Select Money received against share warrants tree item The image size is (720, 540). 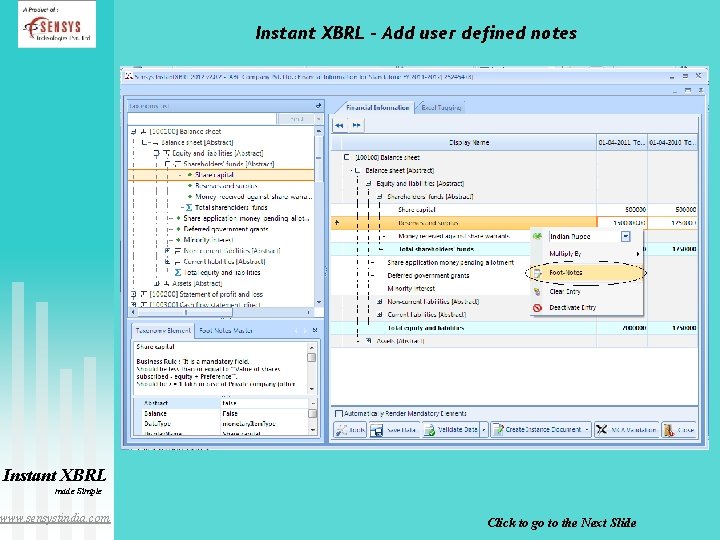253,197
